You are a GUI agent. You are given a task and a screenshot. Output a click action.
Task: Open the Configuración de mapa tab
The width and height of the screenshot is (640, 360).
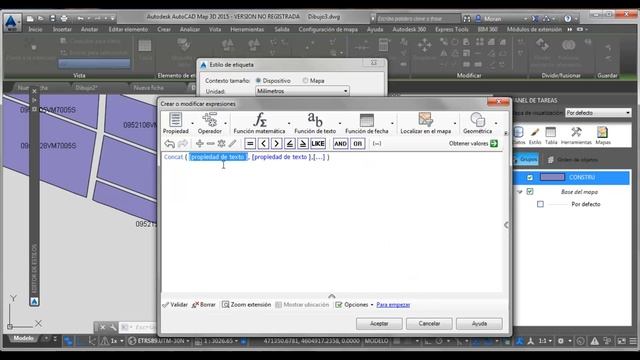point(328,29)
